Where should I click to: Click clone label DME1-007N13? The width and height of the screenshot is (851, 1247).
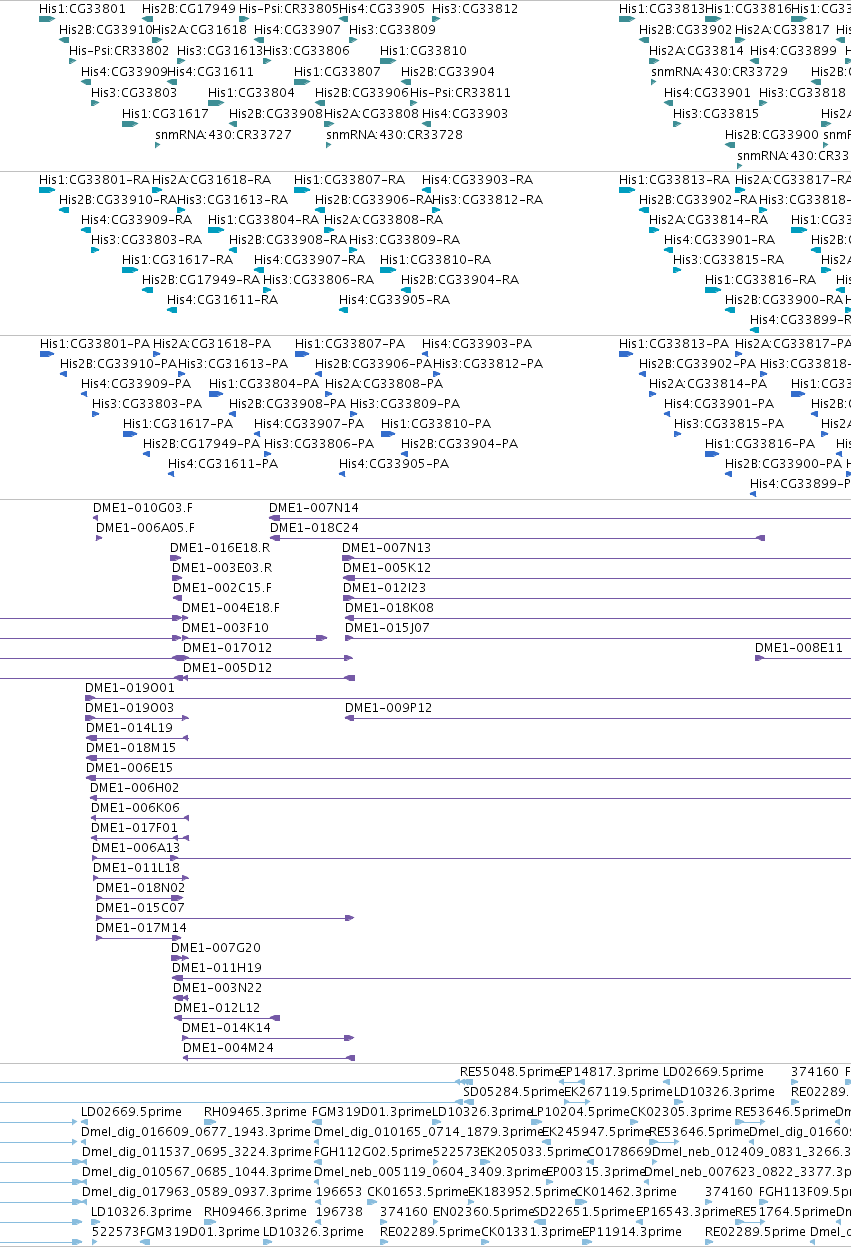click(x=387, y=548)
